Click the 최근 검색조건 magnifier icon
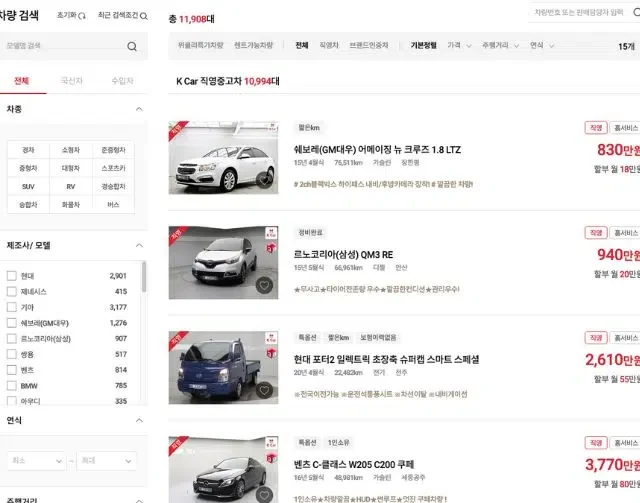Viewport: 640px width, 503px height. pyautogui.click(x=144, y=17)
